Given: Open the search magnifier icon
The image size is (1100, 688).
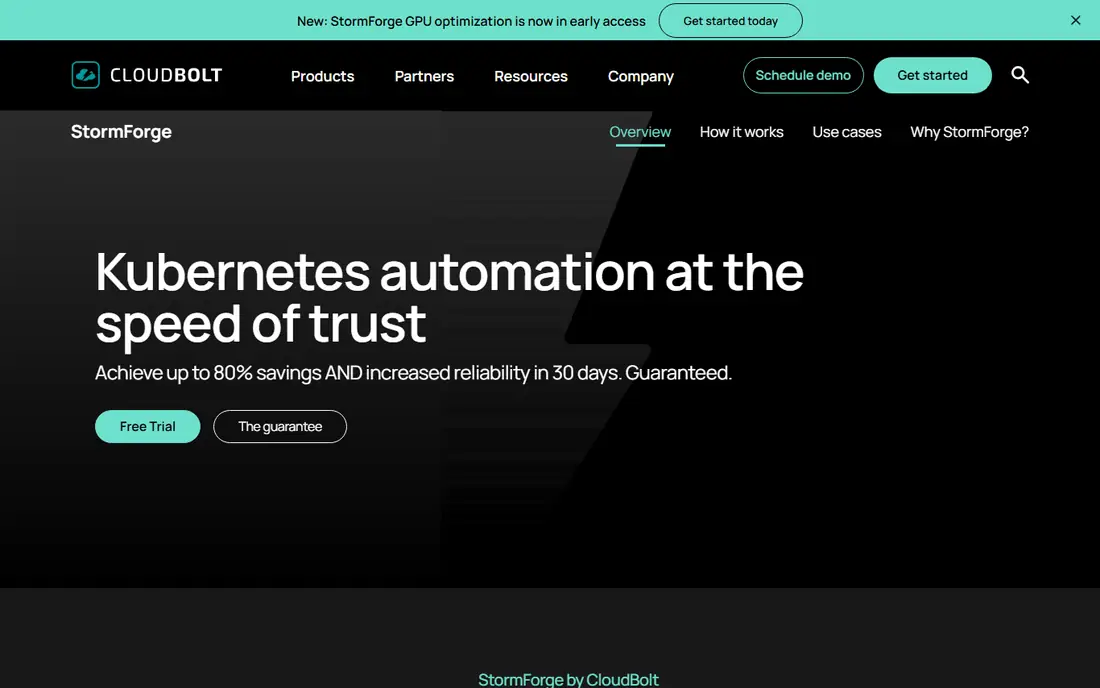Looking at the screenshot, I should click(x=1020, y=75).
